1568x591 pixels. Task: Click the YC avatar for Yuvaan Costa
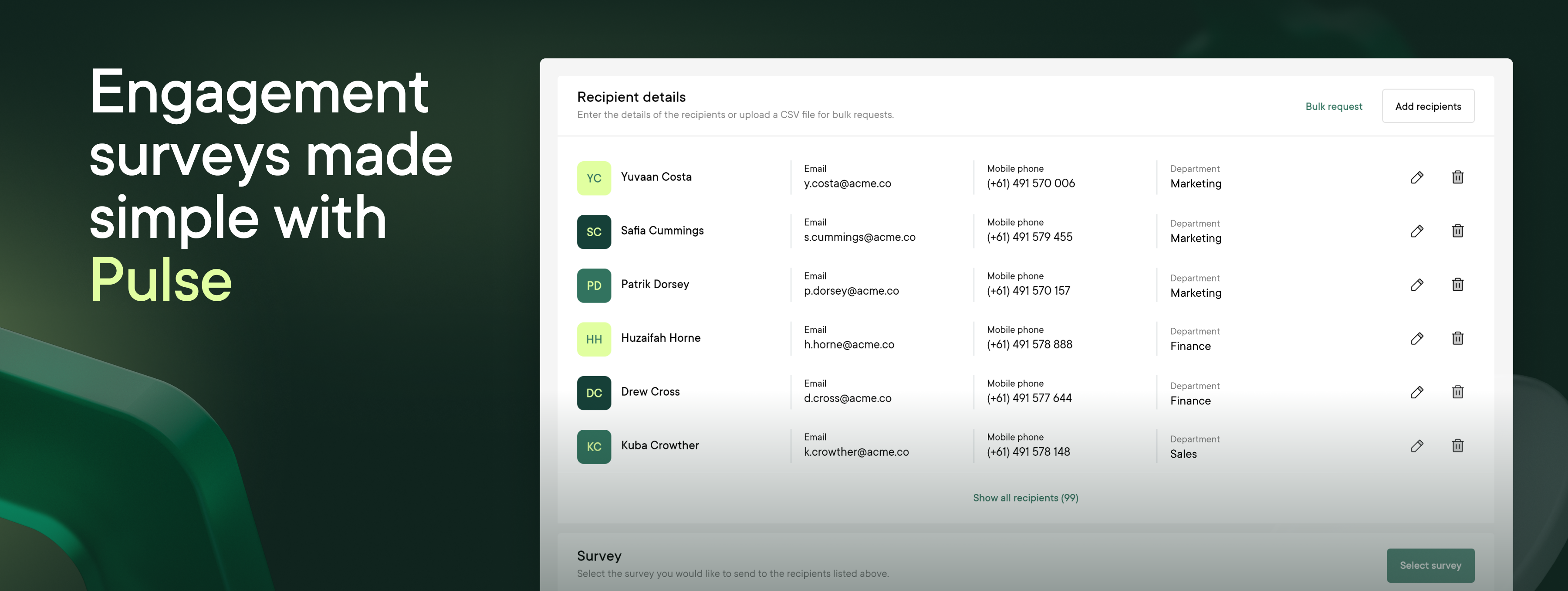pos(594,178)
